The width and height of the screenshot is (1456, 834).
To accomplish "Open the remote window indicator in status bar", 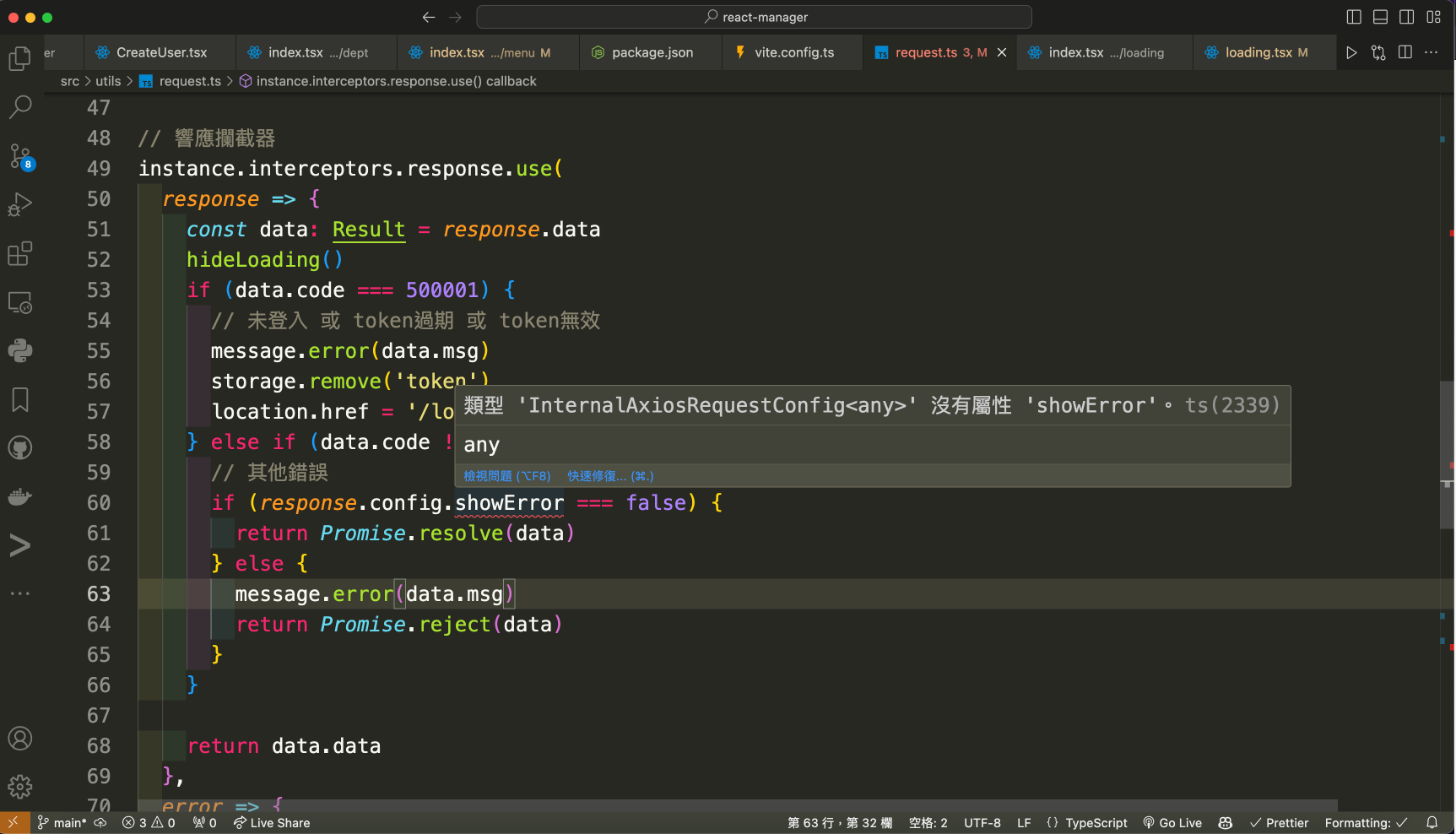I will click(14, 823).
